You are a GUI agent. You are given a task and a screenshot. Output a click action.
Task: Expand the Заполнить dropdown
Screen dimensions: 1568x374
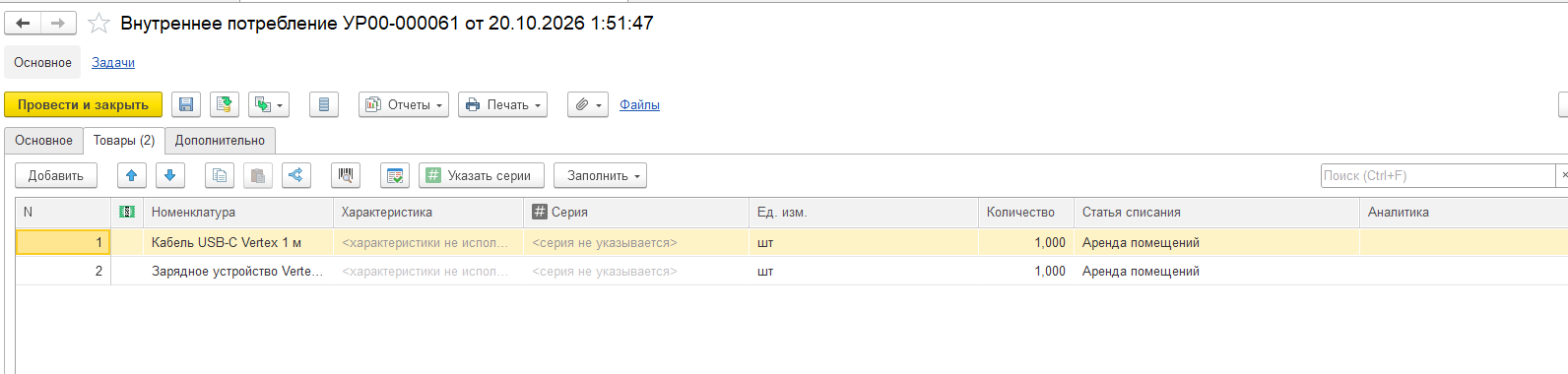(600, 175)
